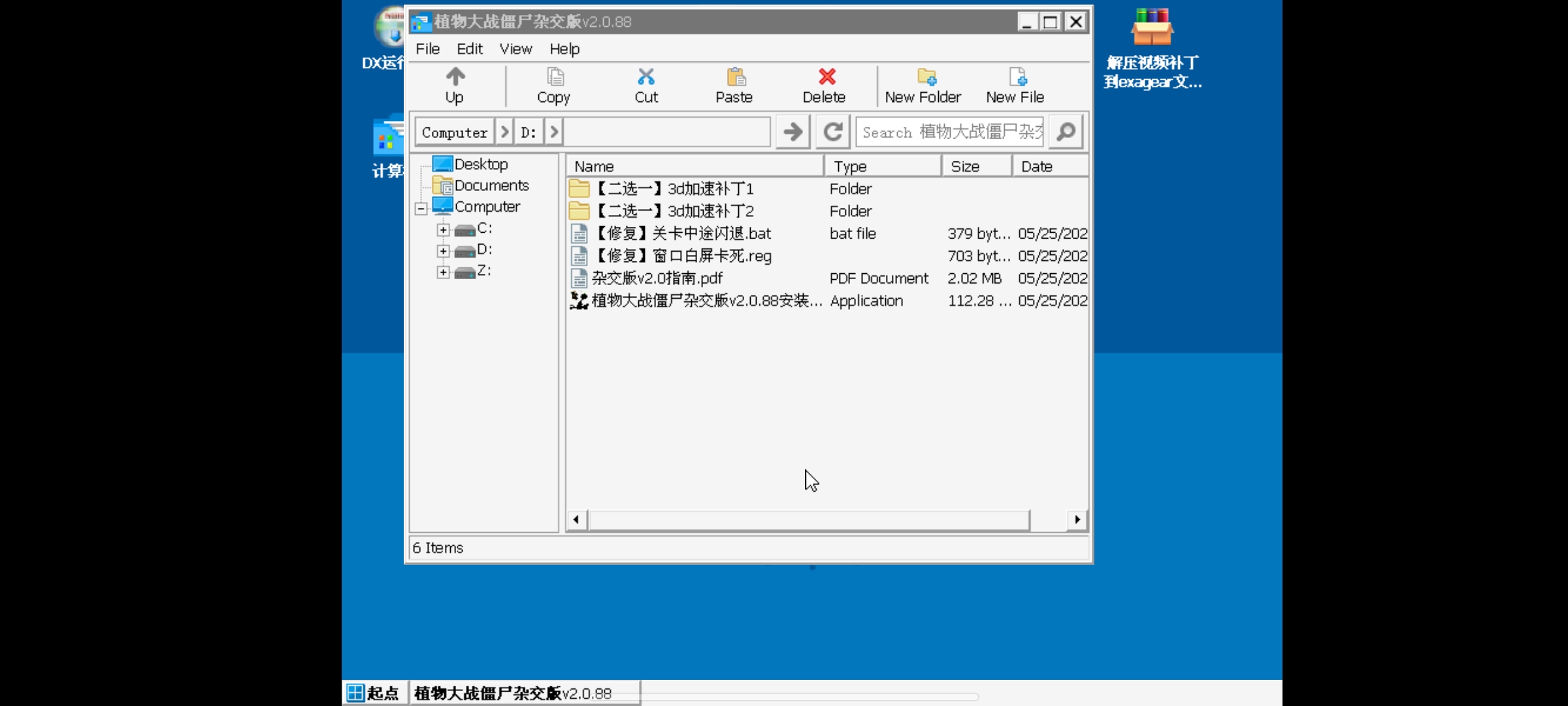Image resolution: width=1568 pixels, height=706 pixels.
Task: Click the Copy toolbar icon
Action: pos(555,77)
